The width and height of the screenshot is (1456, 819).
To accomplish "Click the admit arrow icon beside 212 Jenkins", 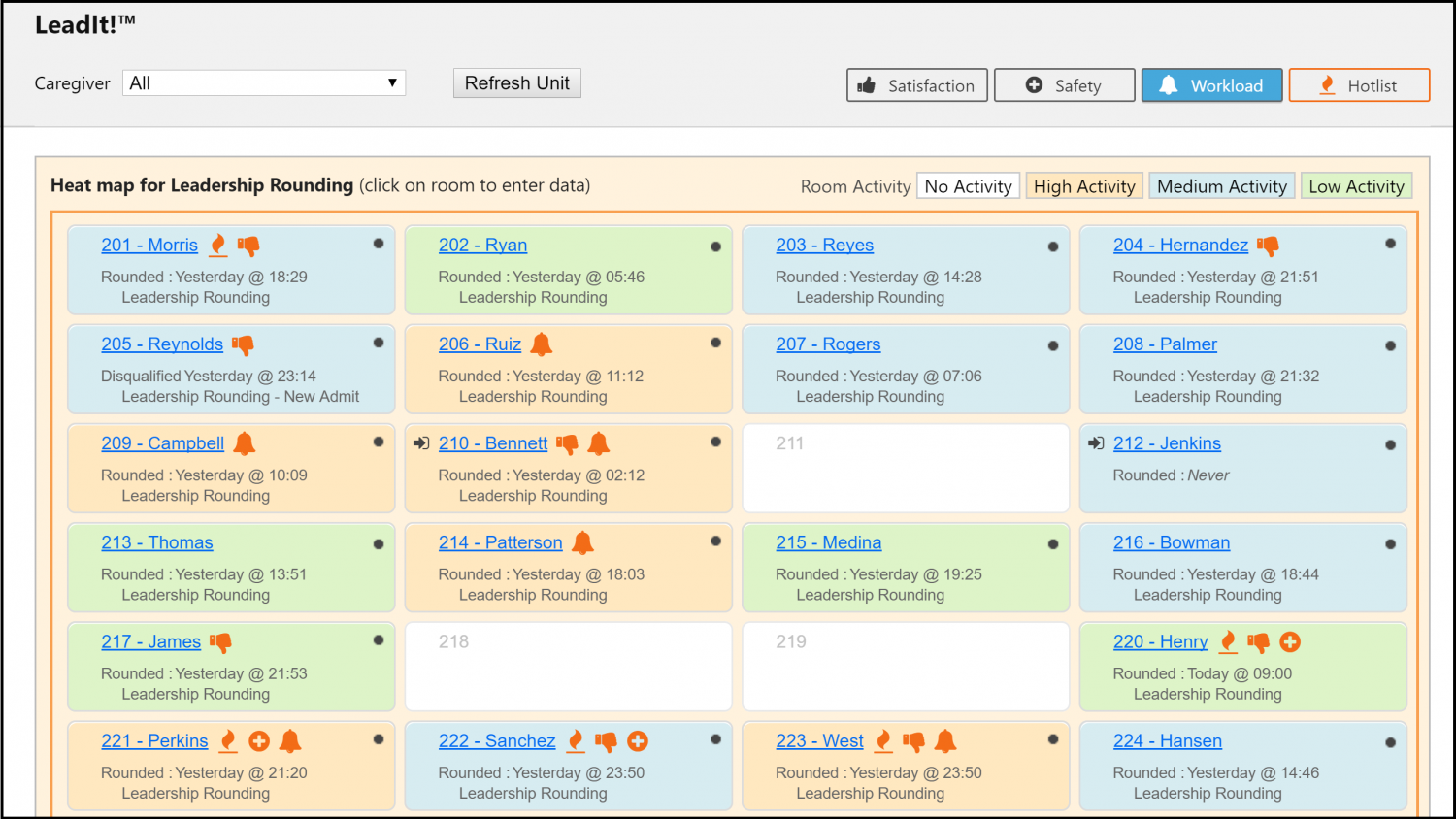I will pos(1096,443).
